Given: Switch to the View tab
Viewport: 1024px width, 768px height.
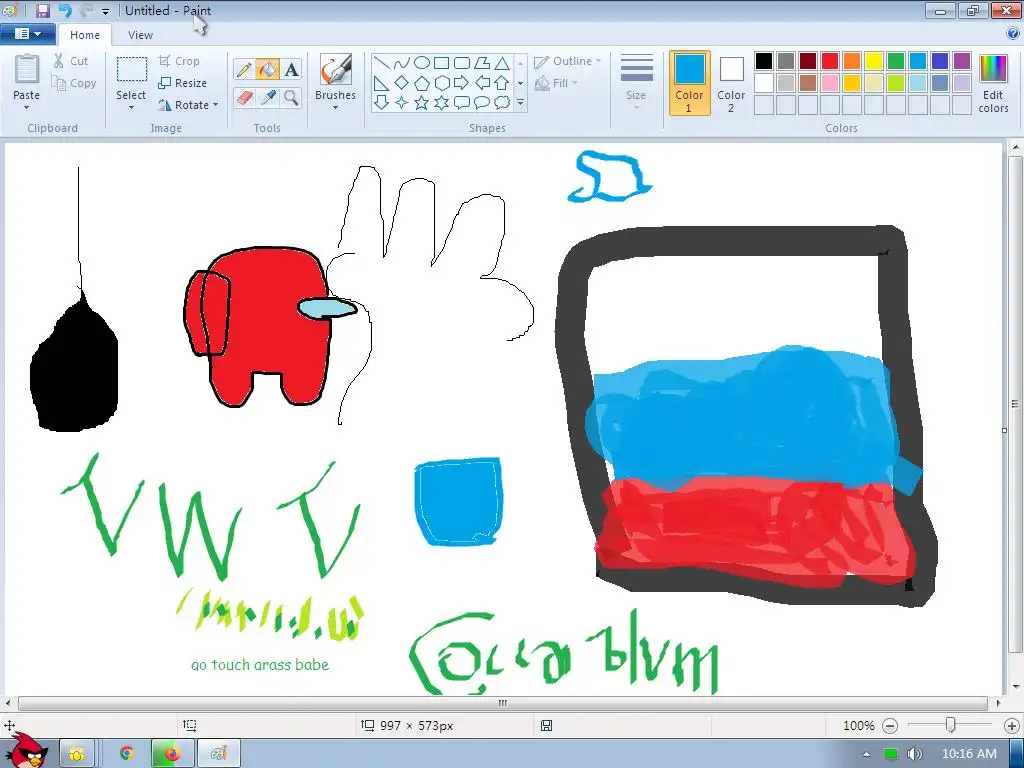Looking at the screenshot, I should point(140,35).
